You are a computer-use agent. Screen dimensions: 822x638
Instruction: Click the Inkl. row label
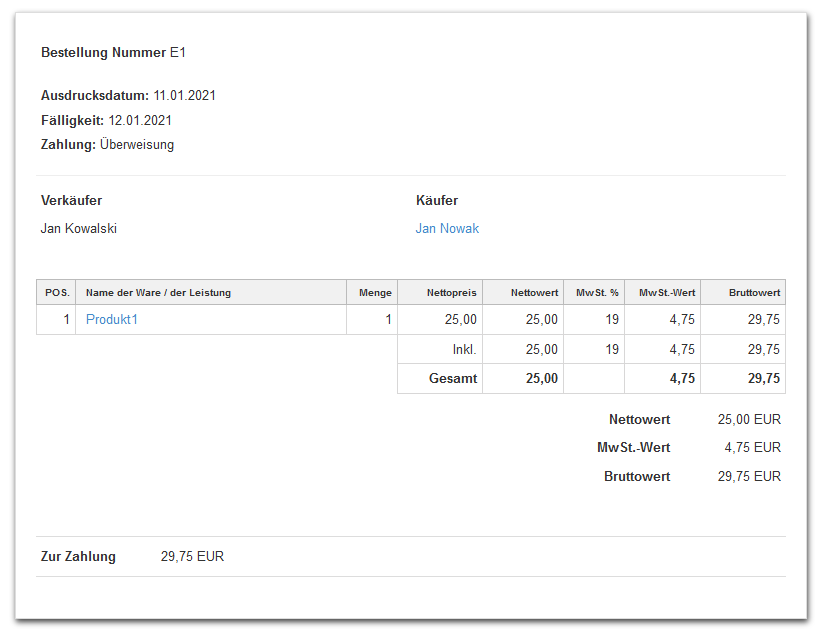[464, 350]
